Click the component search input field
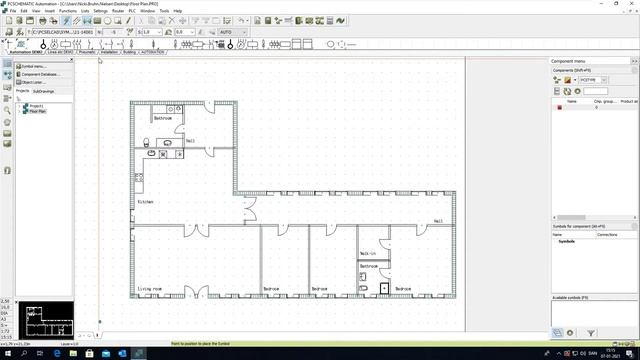The height and width of the screenshot is (360, 640). [595, 91]
